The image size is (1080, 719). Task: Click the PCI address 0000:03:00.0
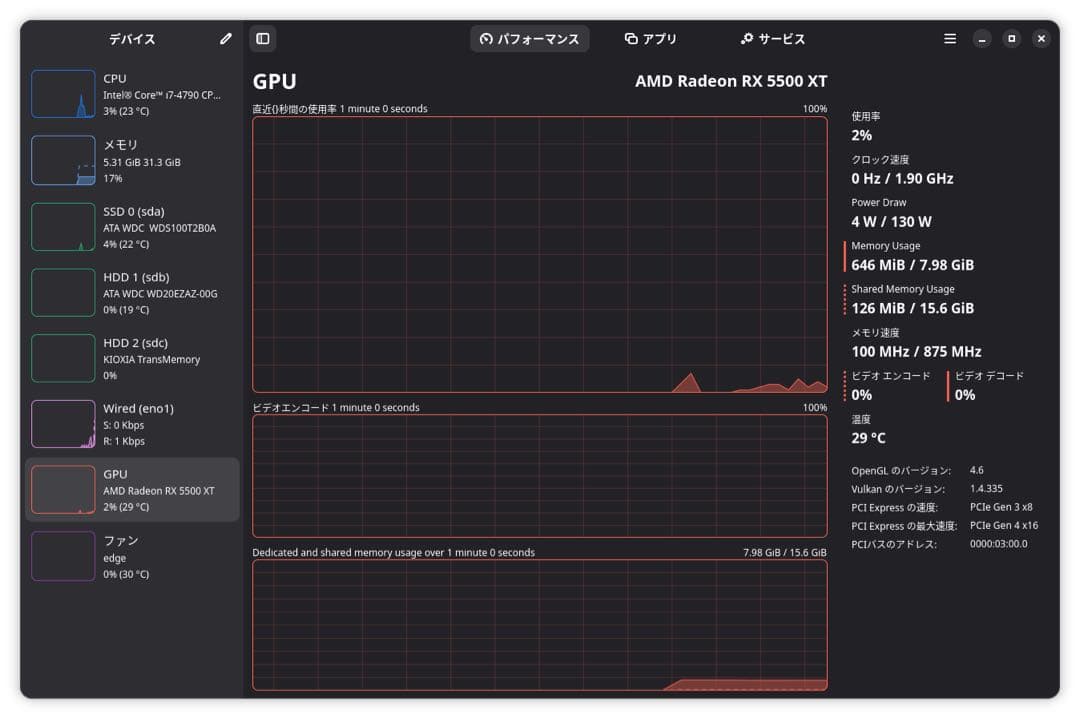click(999, 544)
